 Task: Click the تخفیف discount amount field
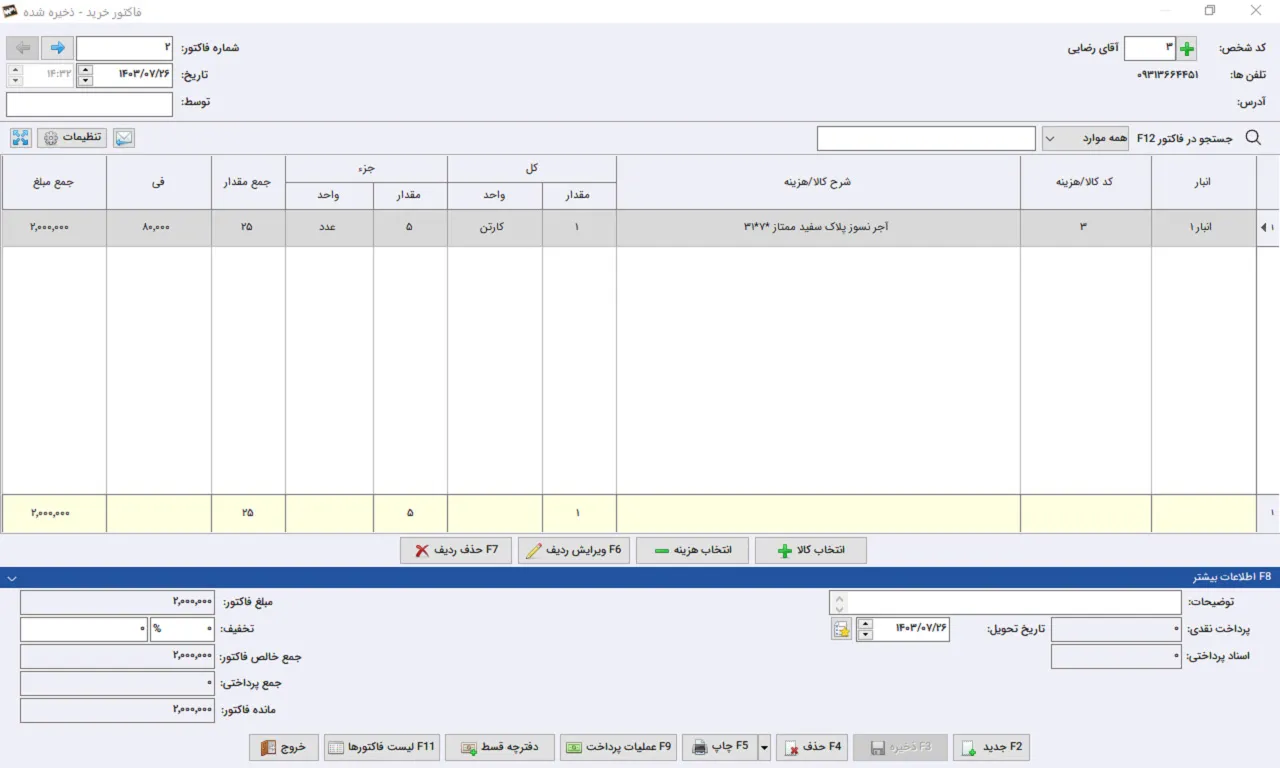[84, 629]
